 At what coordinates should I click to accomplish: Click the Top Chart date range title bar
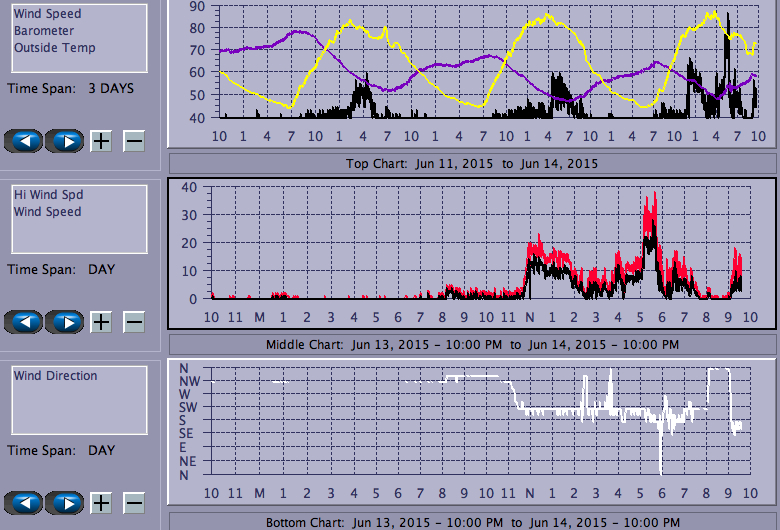point(472,163)
